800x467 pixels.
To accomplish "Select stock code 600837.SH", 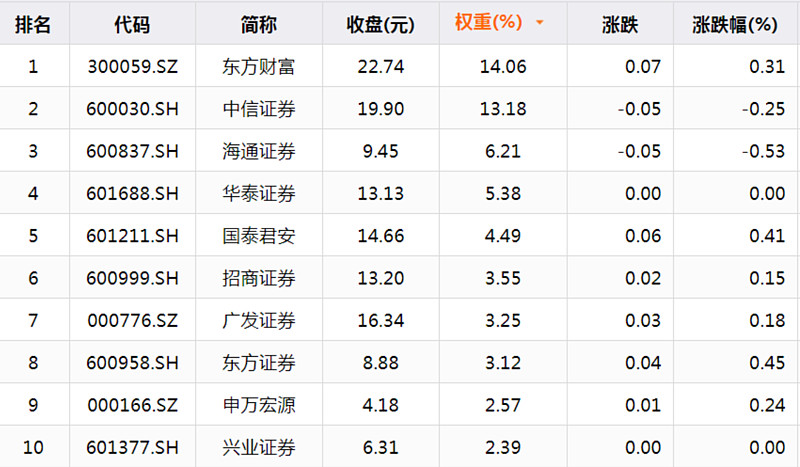I will point(133,152).
